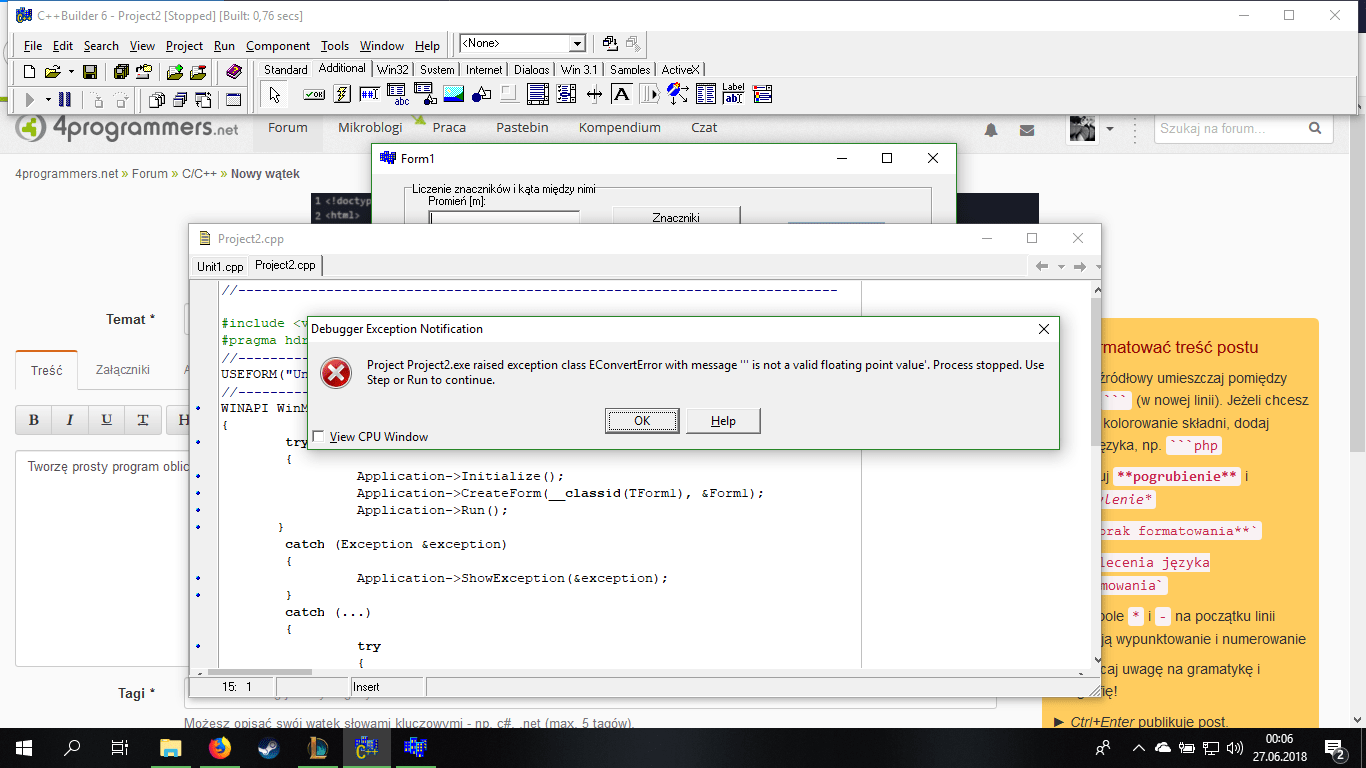The width and height of the screenshot is (1366, 768).
Task: Select the ScrollBox component icon
Action: pyautogui.click(x=537, y=95)
